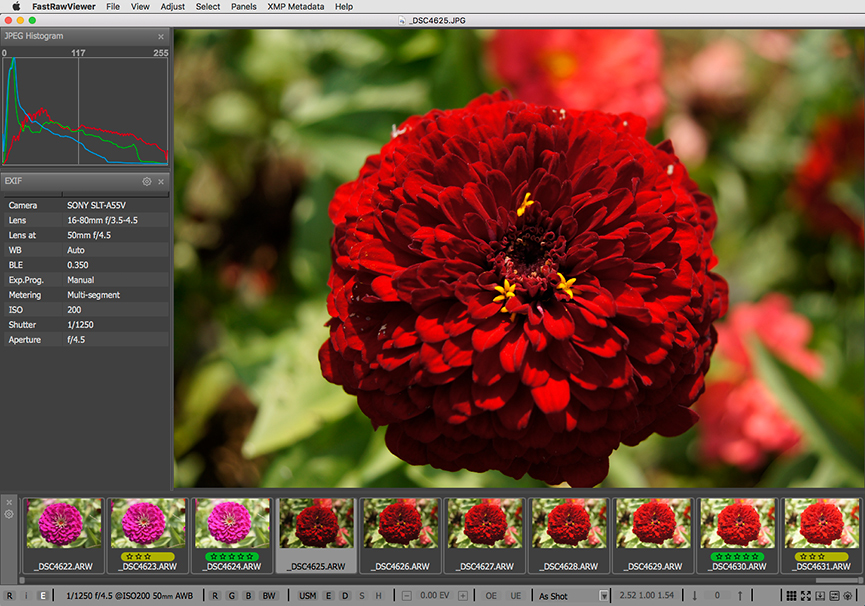Toggle BW black-and-white display mode

click(x=268, y=596)
